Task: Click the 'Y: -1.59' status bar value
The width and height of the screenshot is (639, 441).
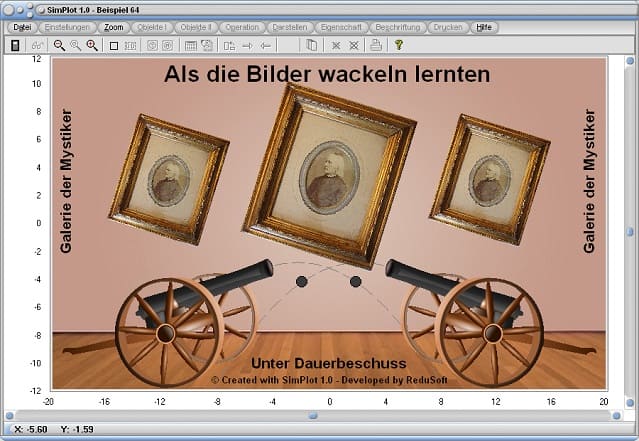Action: click(x=77, y=429)
